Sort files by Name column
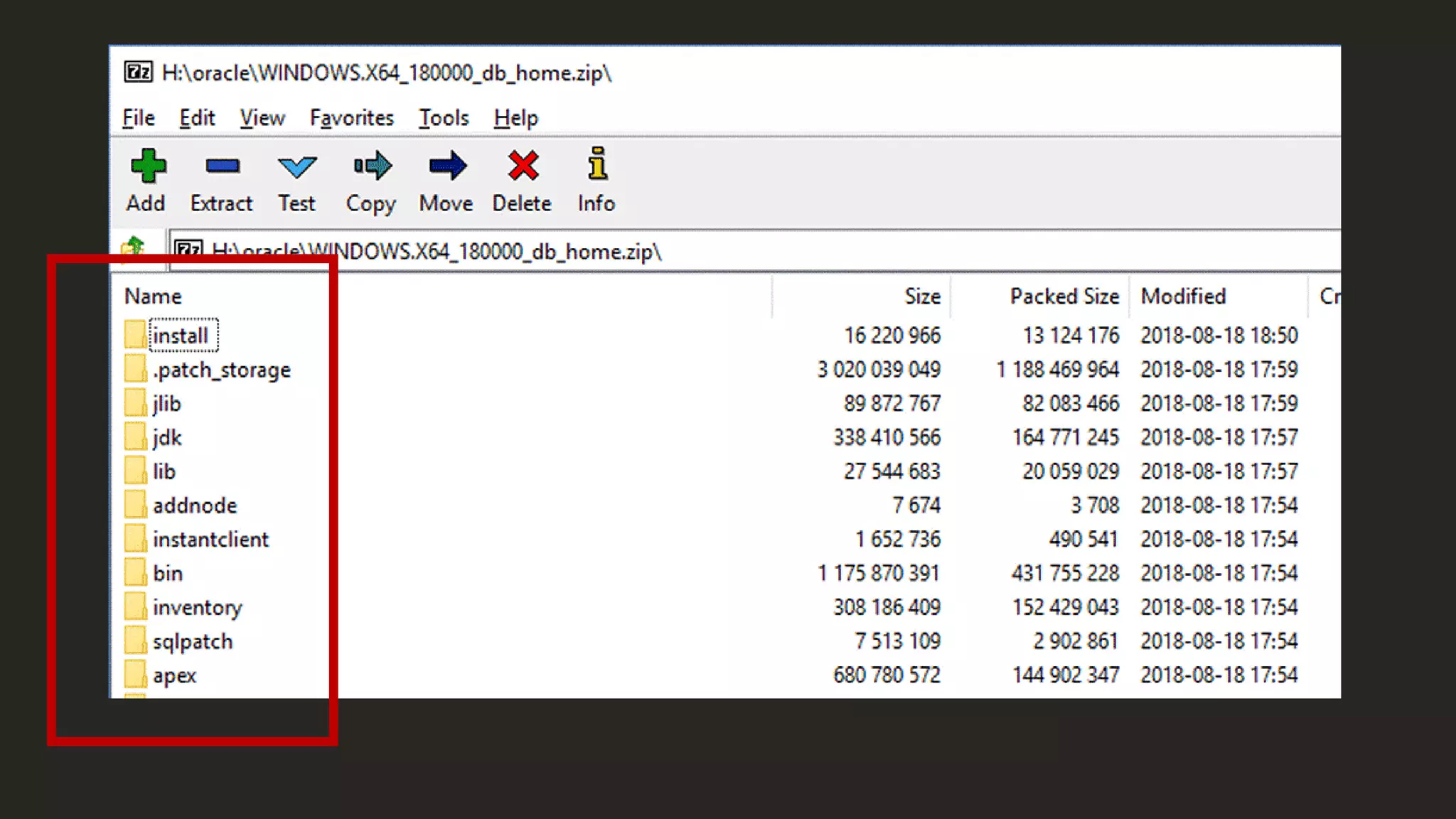Viewport: 1456px width, 819px height. pos(153,296)
